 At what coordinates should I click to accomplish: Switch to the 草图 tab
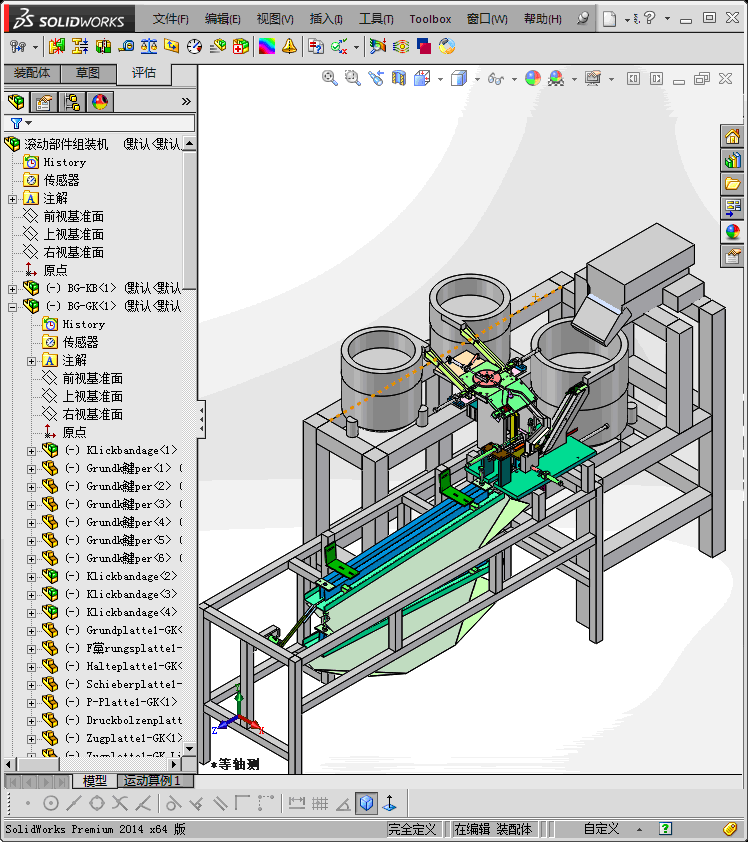(88, 73)
